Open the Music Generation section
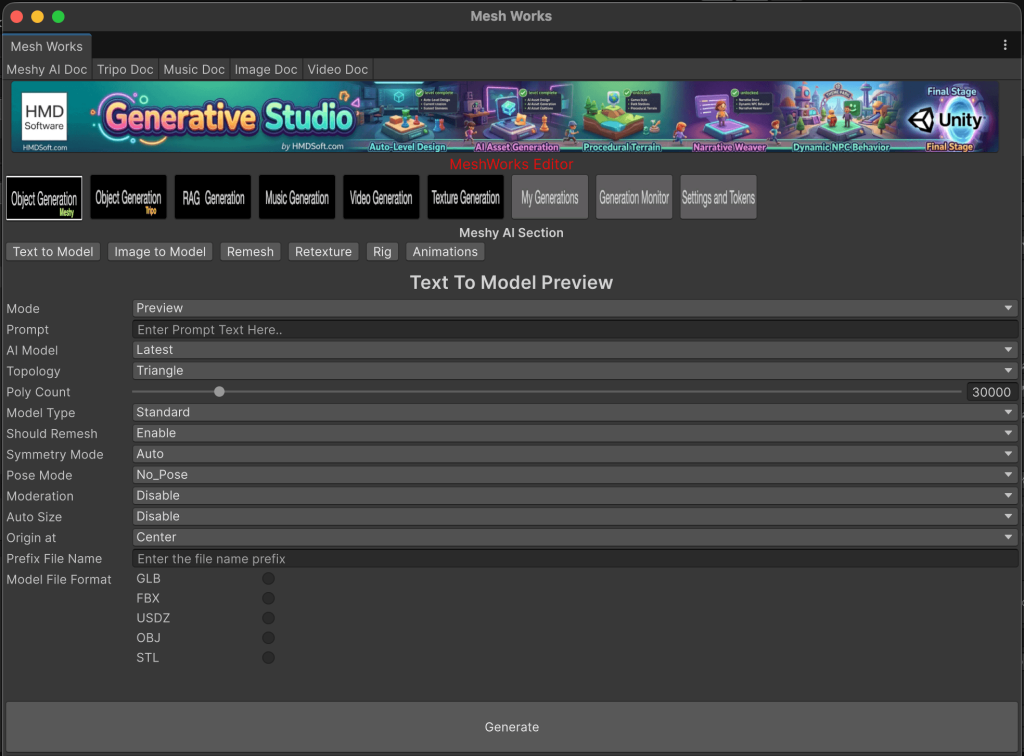Screen dimensions: 1024x756 [x=297, y=198]
